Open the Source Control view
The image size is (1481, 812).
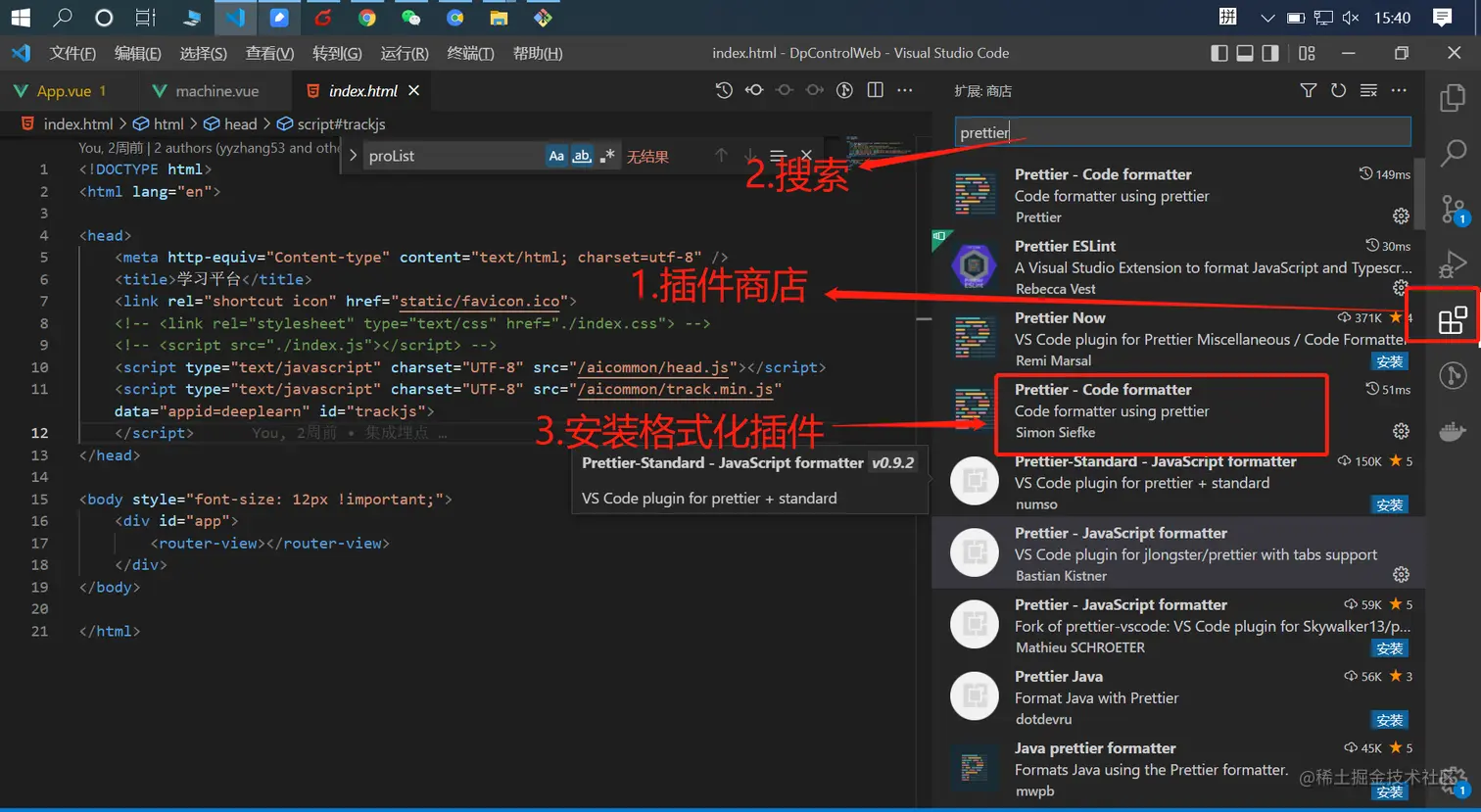pyautogui.click(x=1453, y=209)
